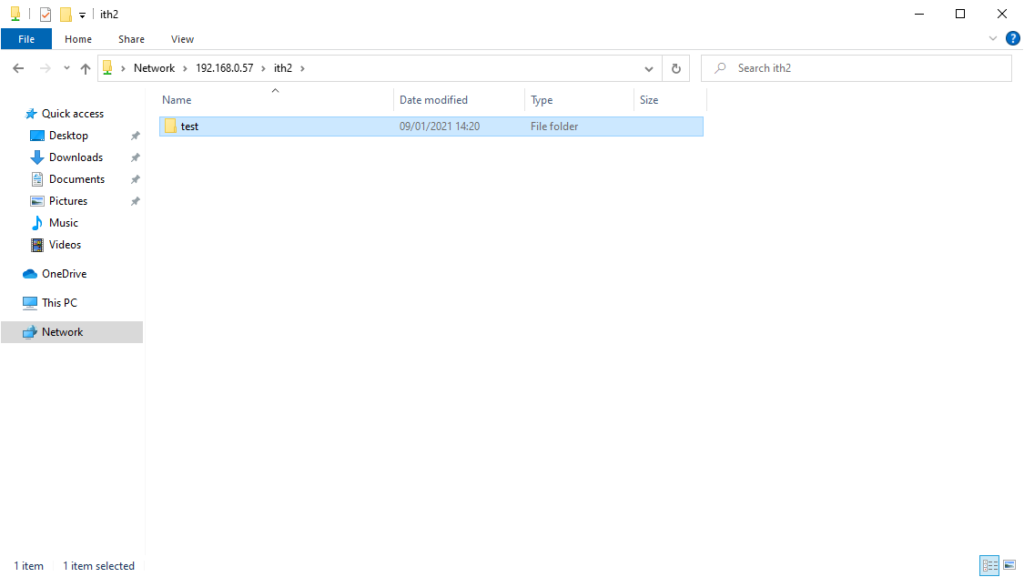Open This PC in the navigation pane
The image size is (1024, 577).
tap(59, 303)
